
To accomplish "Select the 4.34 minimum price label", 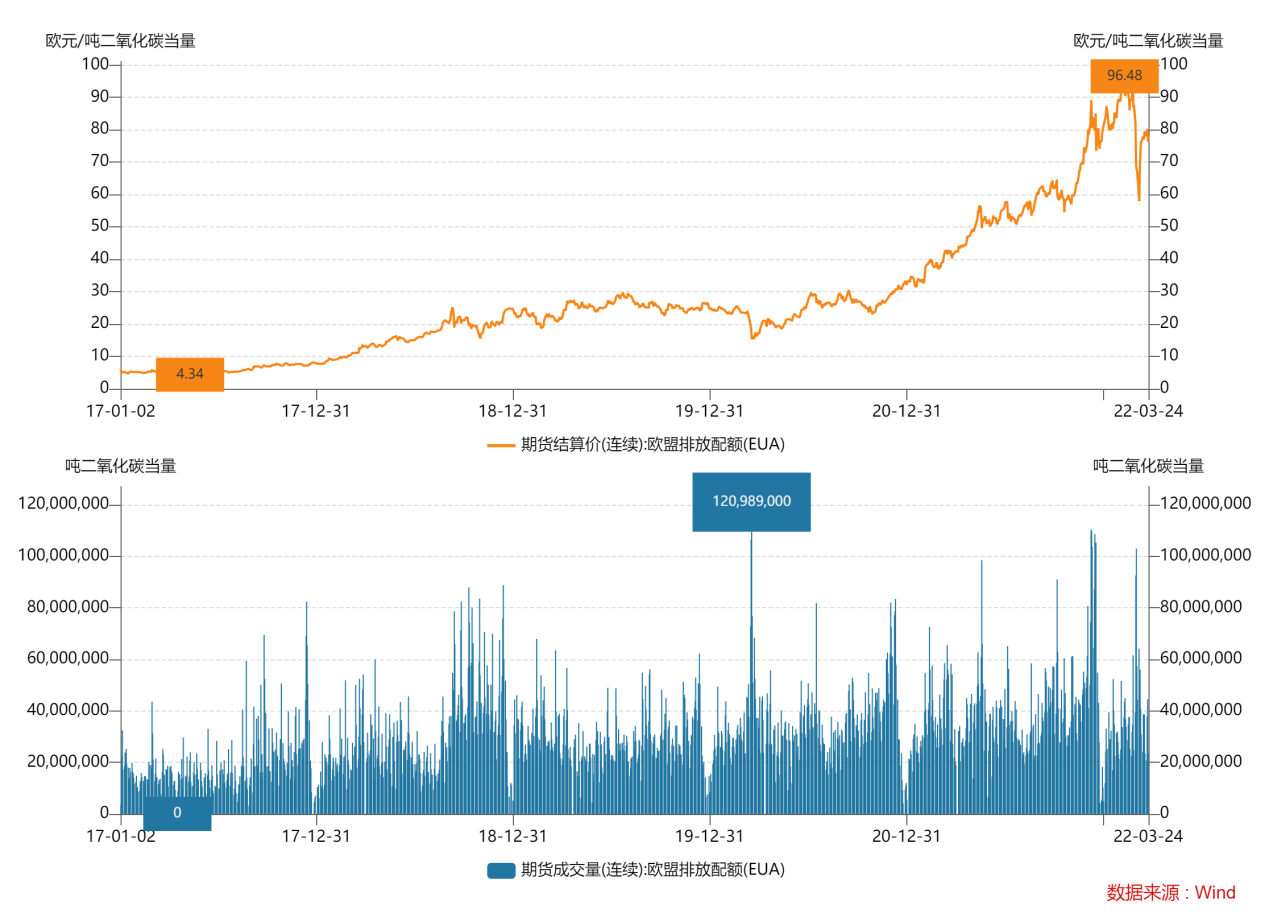I will click(190, 374).
